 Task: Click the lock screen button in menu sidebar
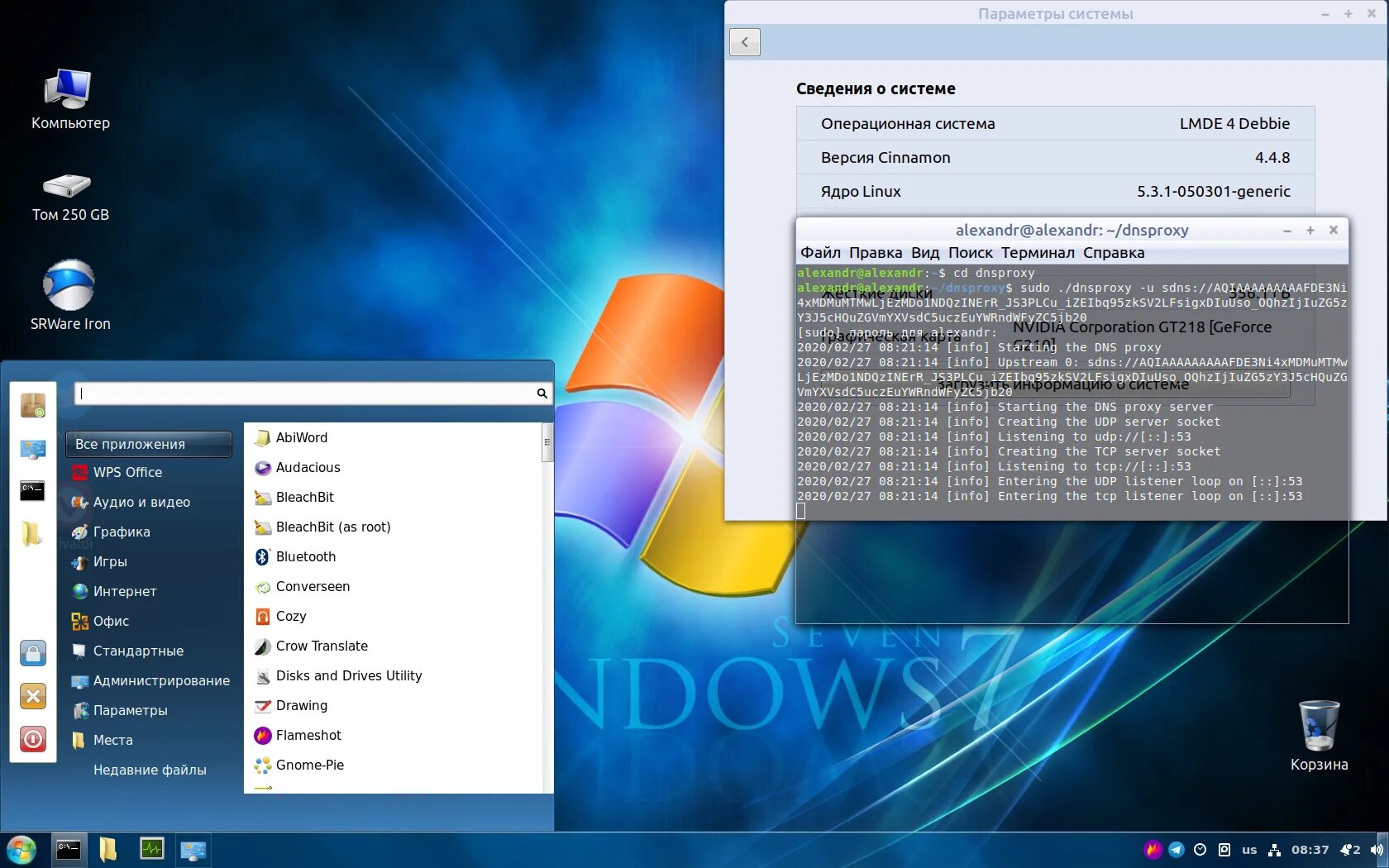33,653
